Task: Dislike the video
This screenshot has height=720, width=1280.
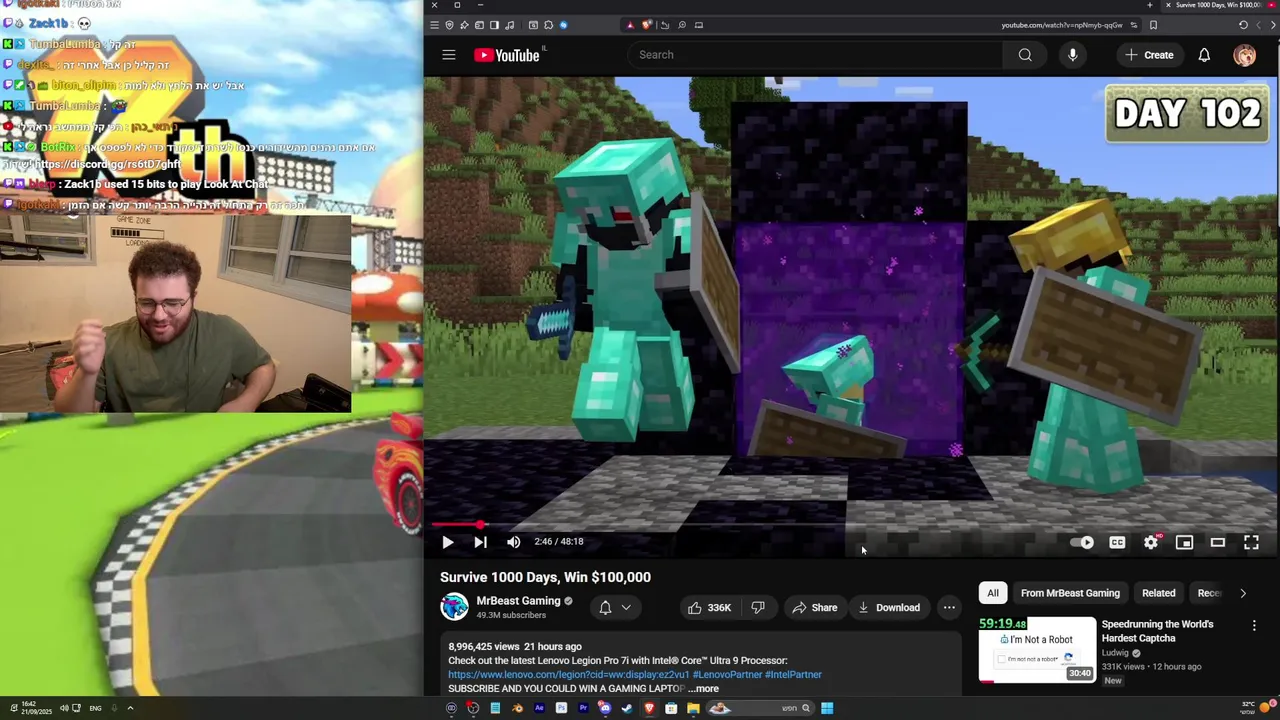Action: tap(758, 607)
